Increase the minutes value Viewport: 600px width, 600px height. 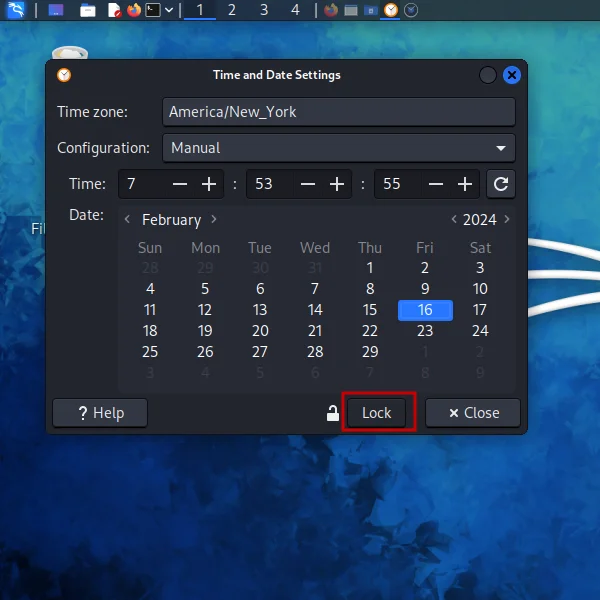point(337,184)
